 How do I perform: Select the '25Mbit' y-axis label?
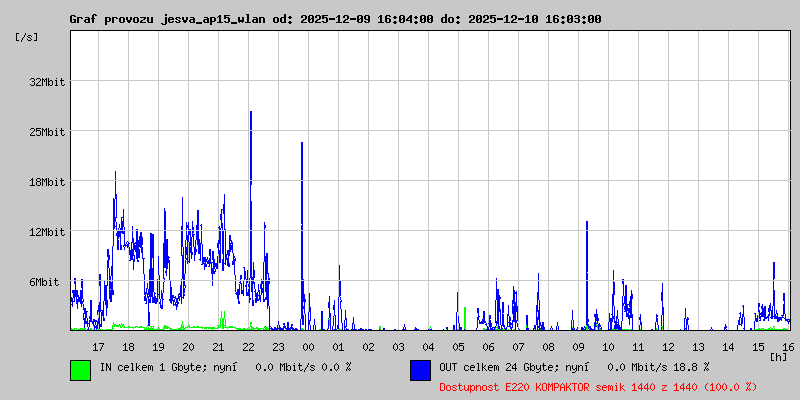47,132
